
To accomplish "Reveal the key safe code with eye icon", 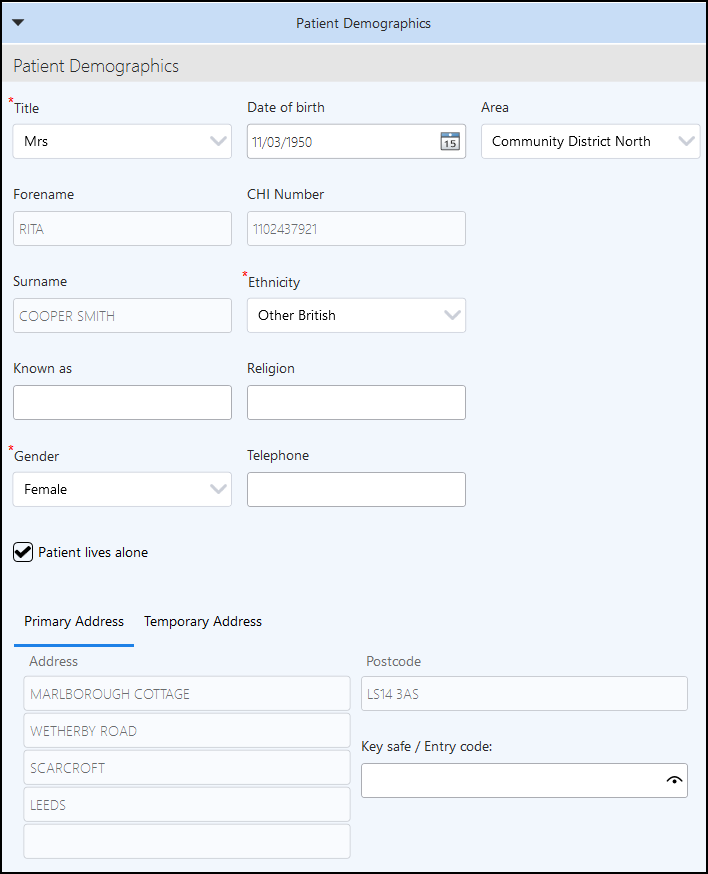I will coord(674,780).
